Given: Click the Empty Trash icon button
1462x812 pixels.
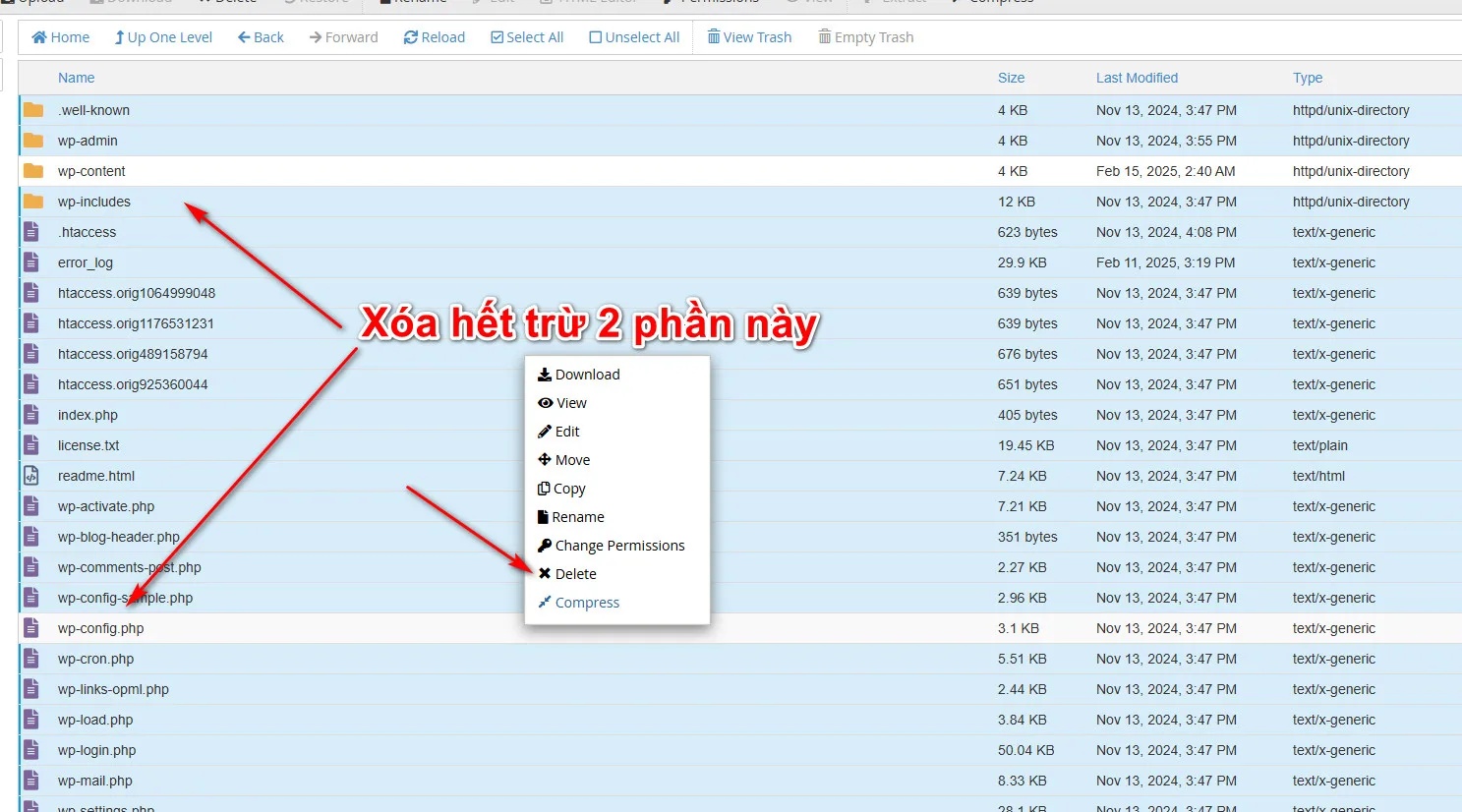Looking at the screenshot, I should pos(825,37).
